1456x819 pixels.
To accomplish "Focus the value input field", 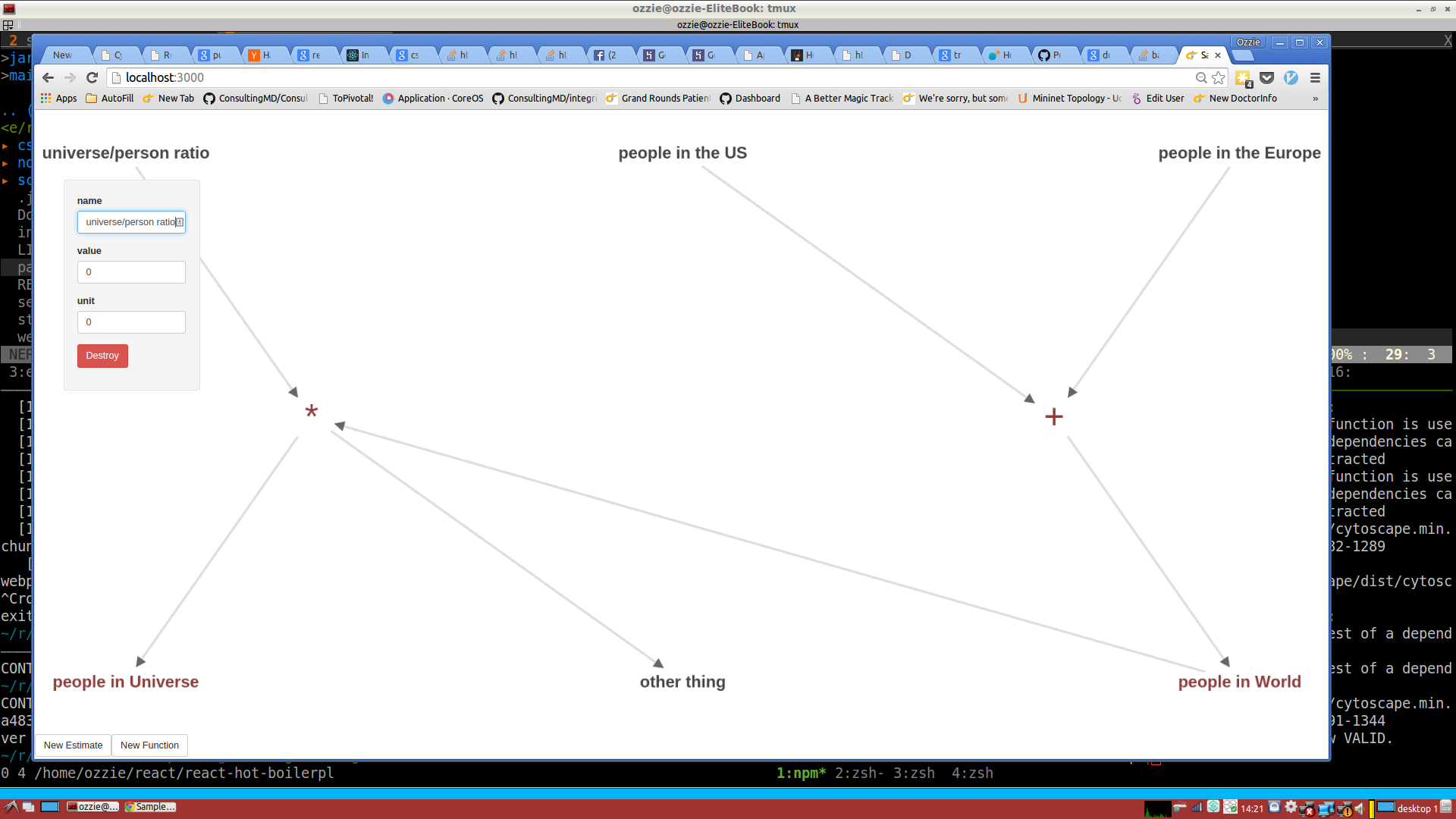I will tap(131, 272).
